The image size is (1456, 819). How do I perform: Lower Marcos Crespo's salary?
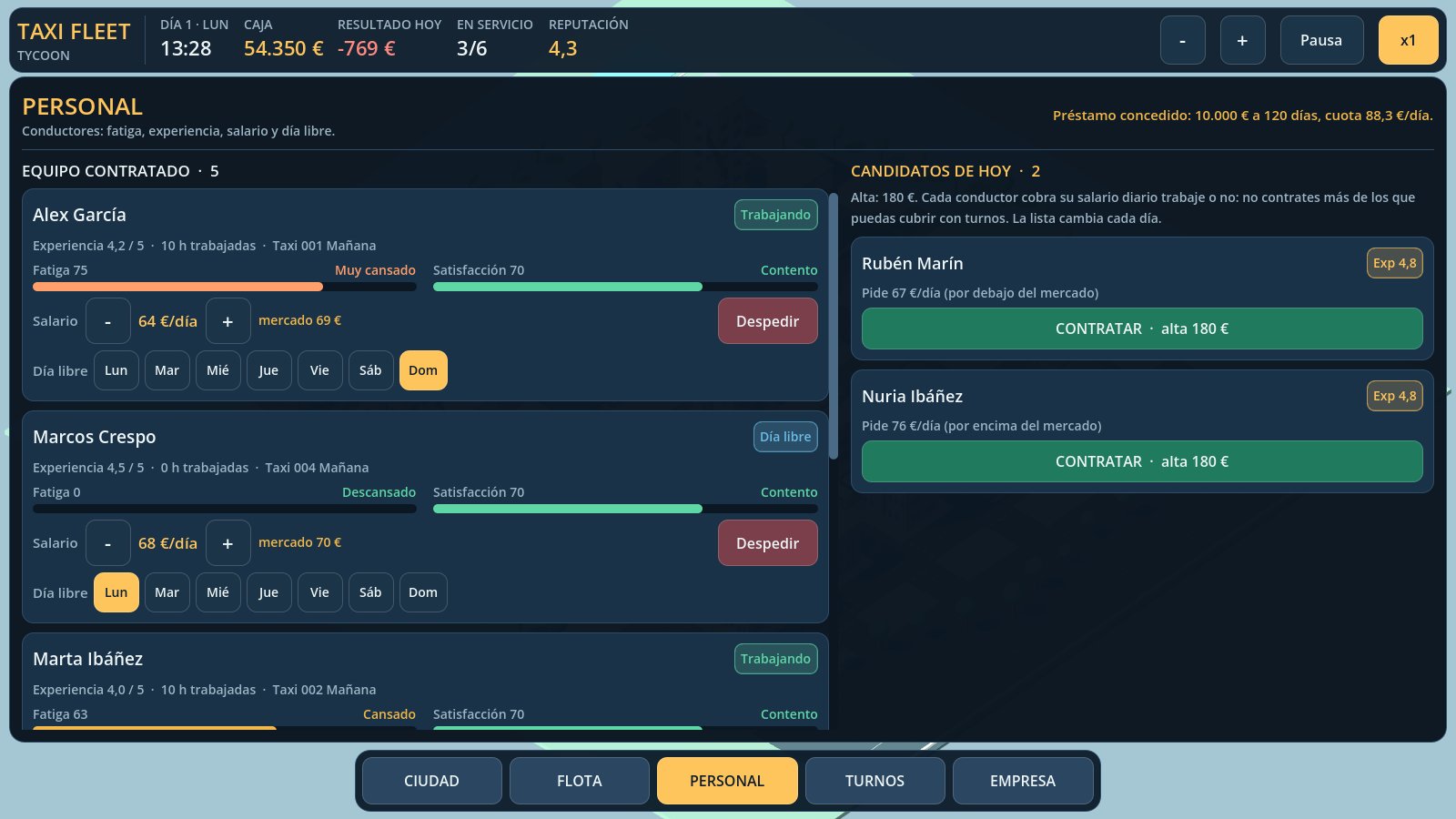coord(108,543)
